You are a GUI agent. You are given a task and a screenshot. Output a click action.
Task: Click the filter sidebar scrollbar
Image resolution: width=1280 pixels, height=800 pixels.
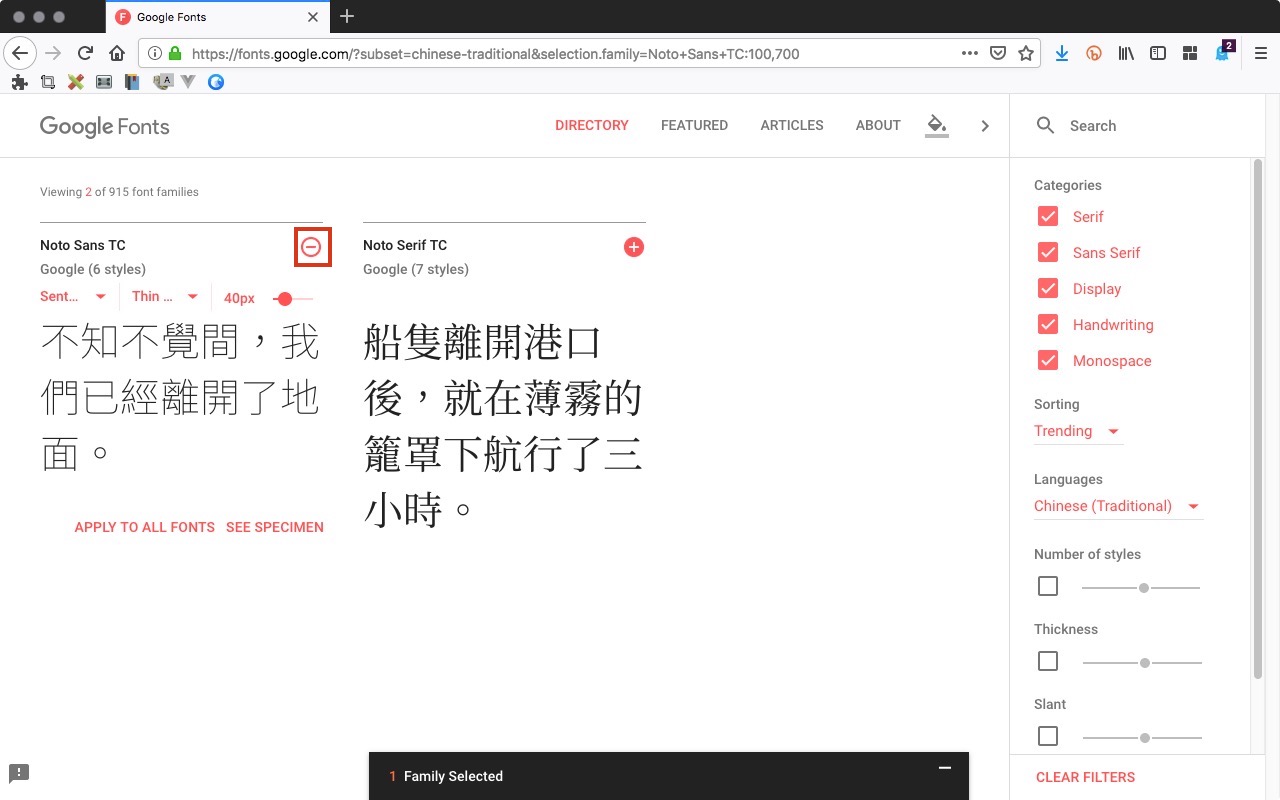1258,420
